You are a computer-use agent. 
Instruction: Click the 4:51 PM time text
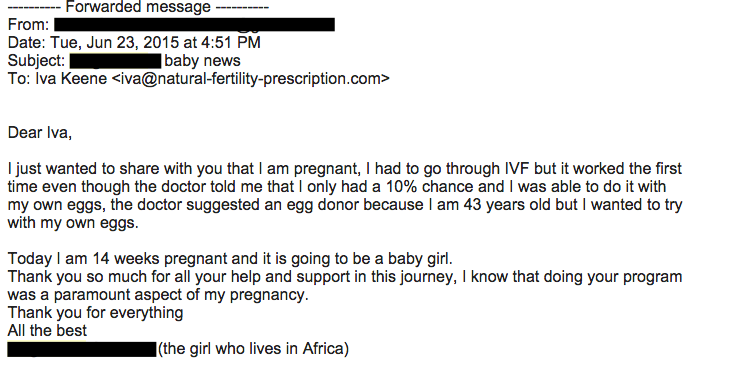click(x=231, y=43)
